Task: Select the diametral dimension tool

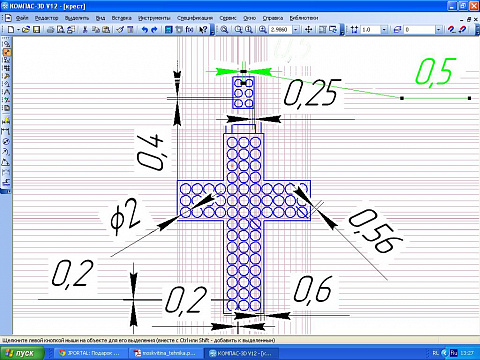Action: (x=6, y=141)
